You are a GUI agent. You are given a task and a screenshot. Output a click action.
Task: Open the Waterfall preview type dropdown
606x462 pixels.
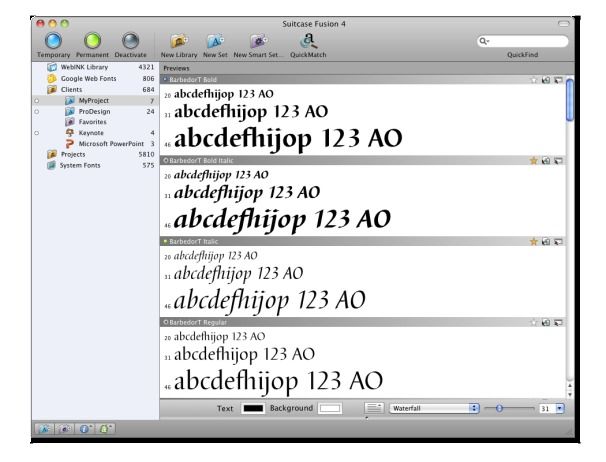(434, 408)
